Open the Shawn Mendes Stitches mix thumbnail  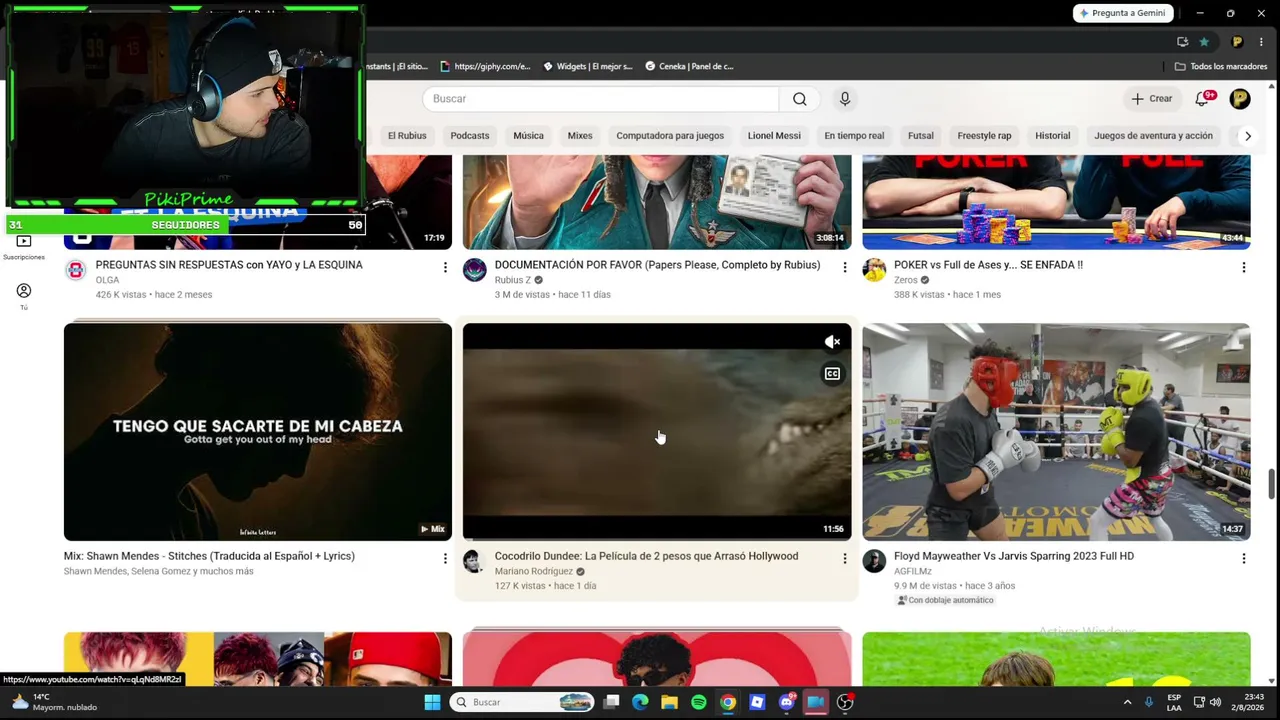pos(258,432)
